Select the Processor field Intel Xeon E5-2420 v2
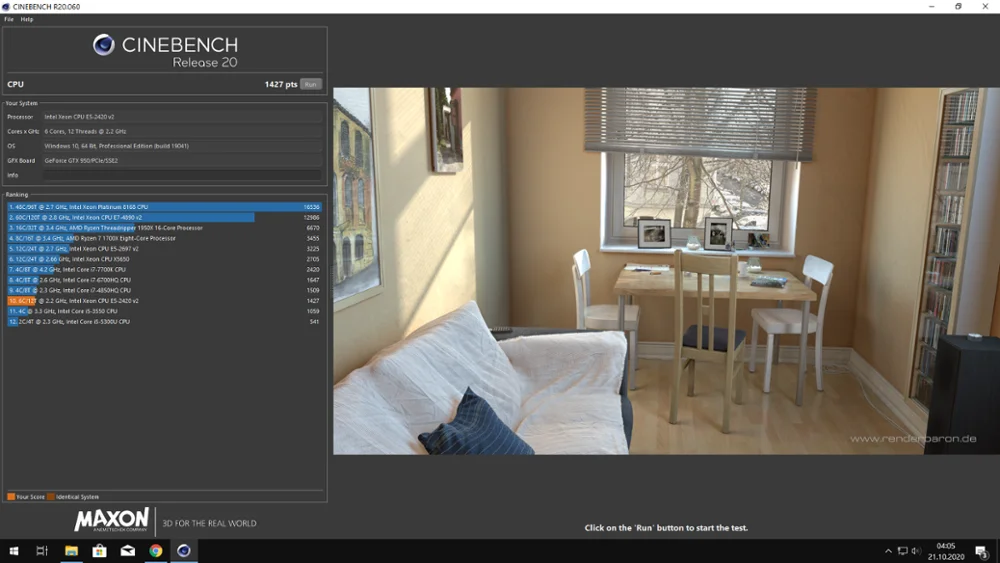This screenshot has width=1000, height=563. (x=182, y=117)
